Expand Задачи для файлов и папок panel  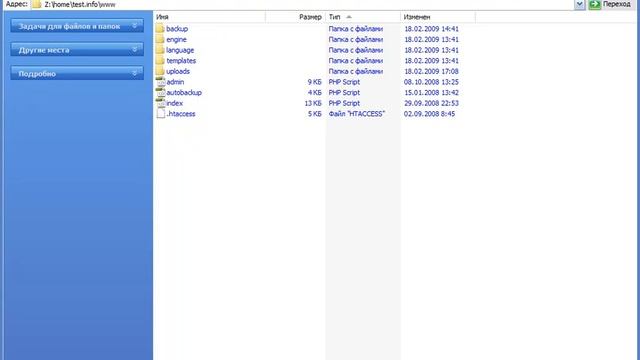tap(77, 26)
